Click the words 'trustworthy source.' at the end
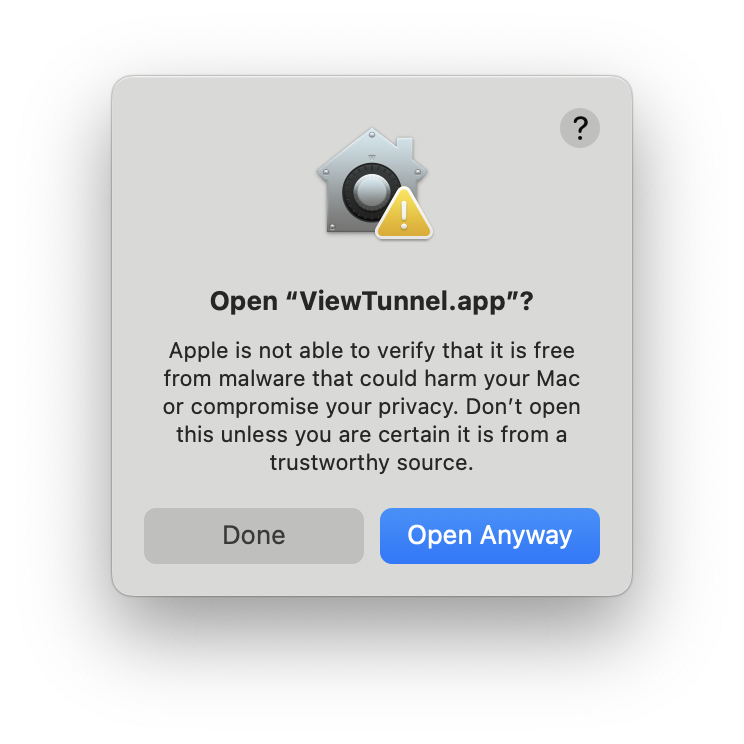Viewport: 744px width, 744px height. (x=372, y=463)
